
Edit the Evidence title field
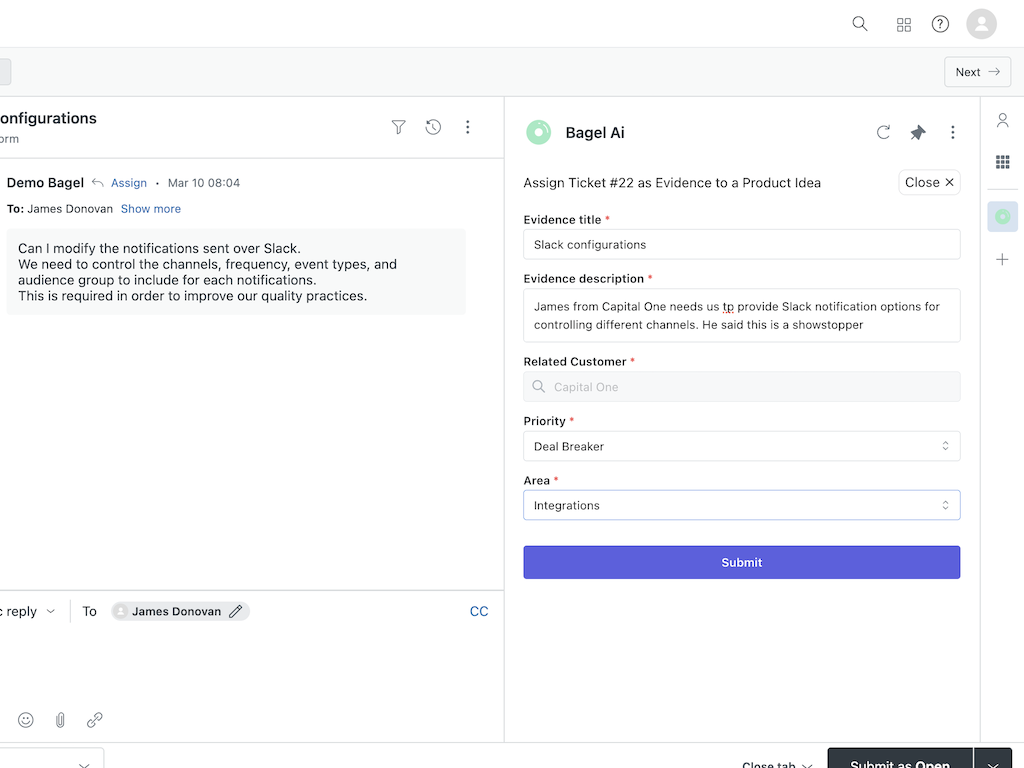[x=741, y=244]
